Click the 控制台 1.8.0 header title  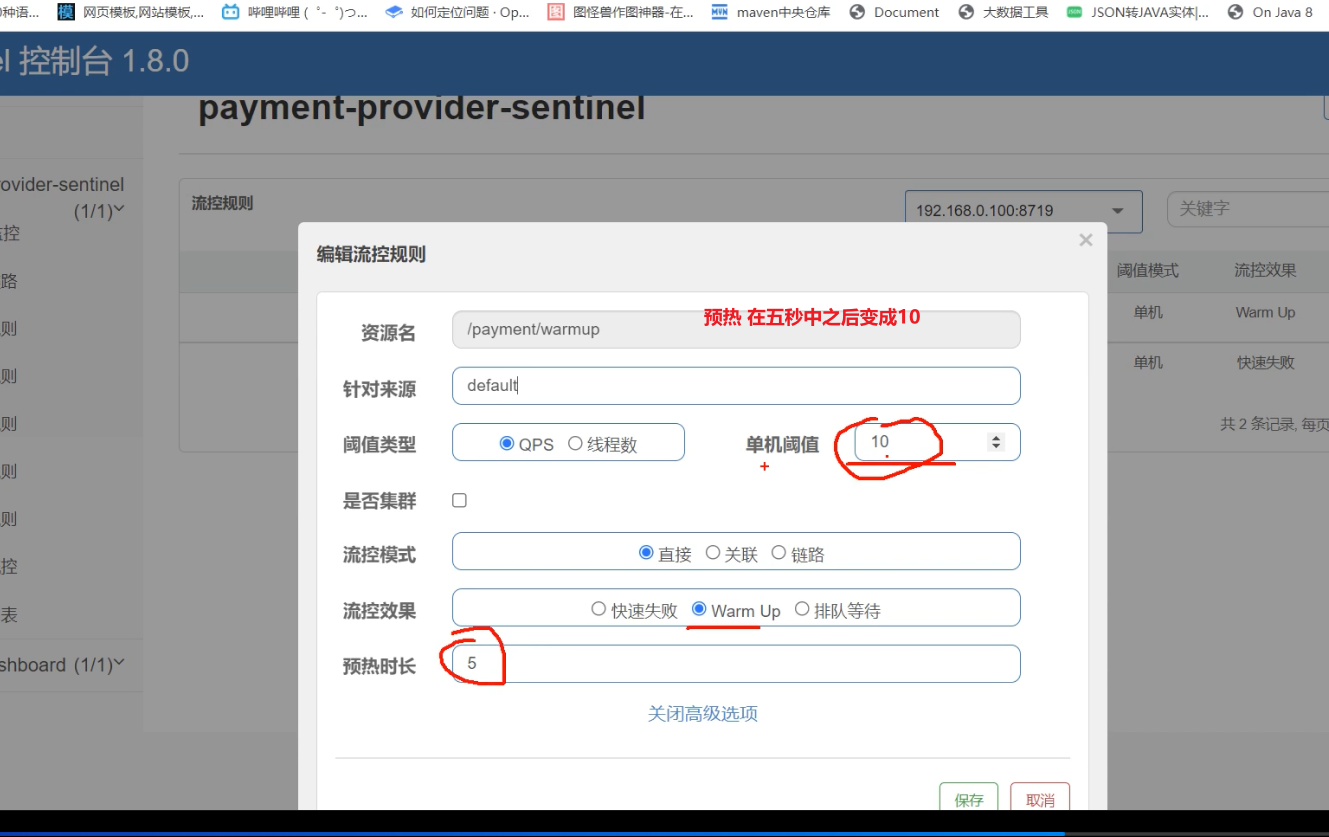point(104,61)
